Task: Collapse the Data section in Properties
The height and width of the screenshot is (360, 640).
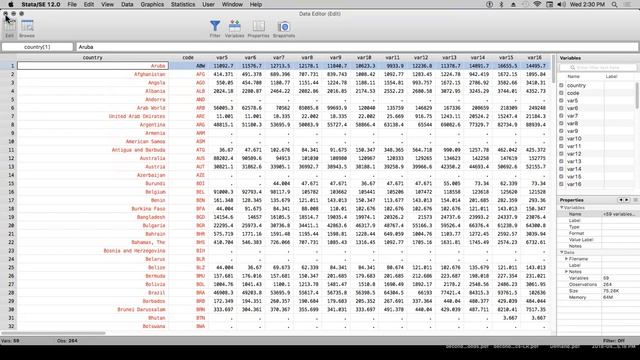Action: point(562,253)
